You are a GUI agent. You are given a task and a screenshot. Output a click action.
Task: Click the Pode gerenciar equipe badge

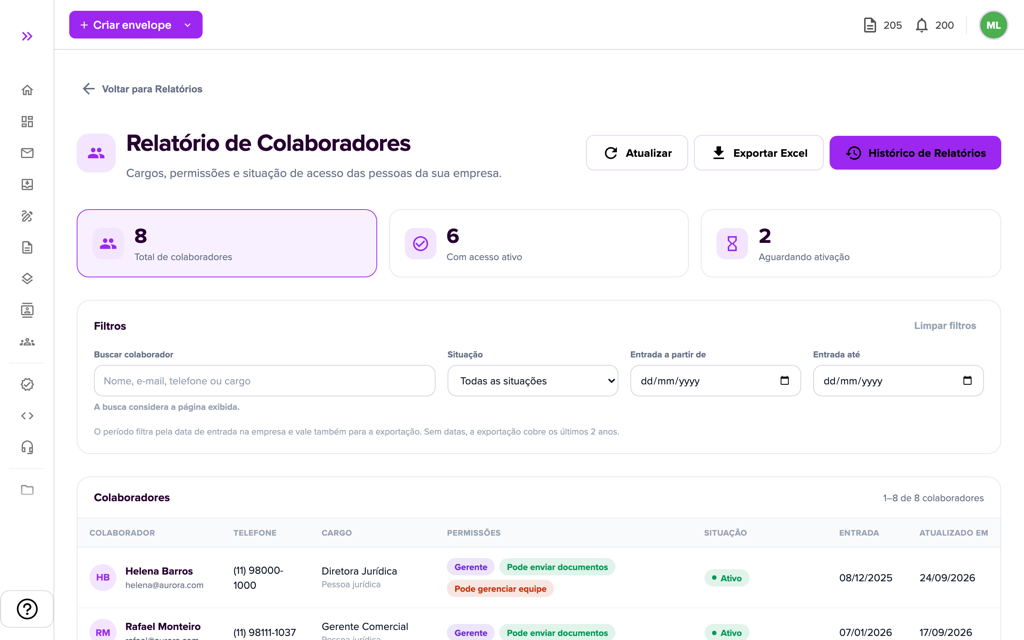coord(500,588)
